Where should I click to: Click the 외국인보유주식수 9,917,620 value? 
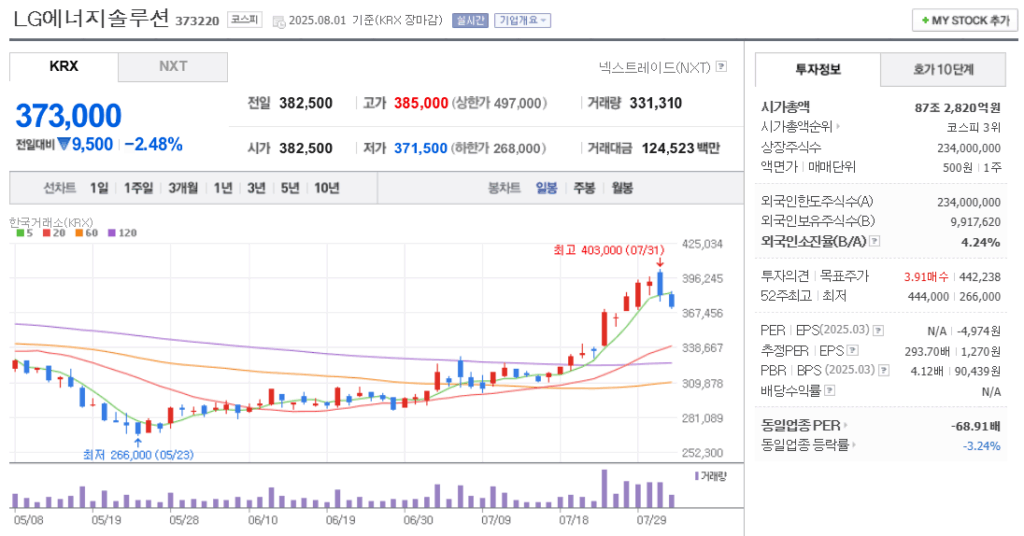point(975,222)
